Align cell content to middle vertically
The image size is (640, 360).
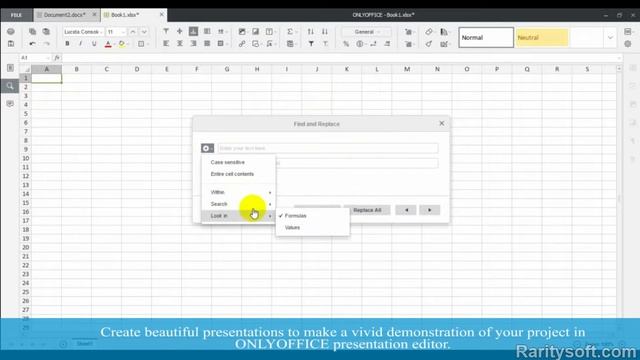coord(180,31)
